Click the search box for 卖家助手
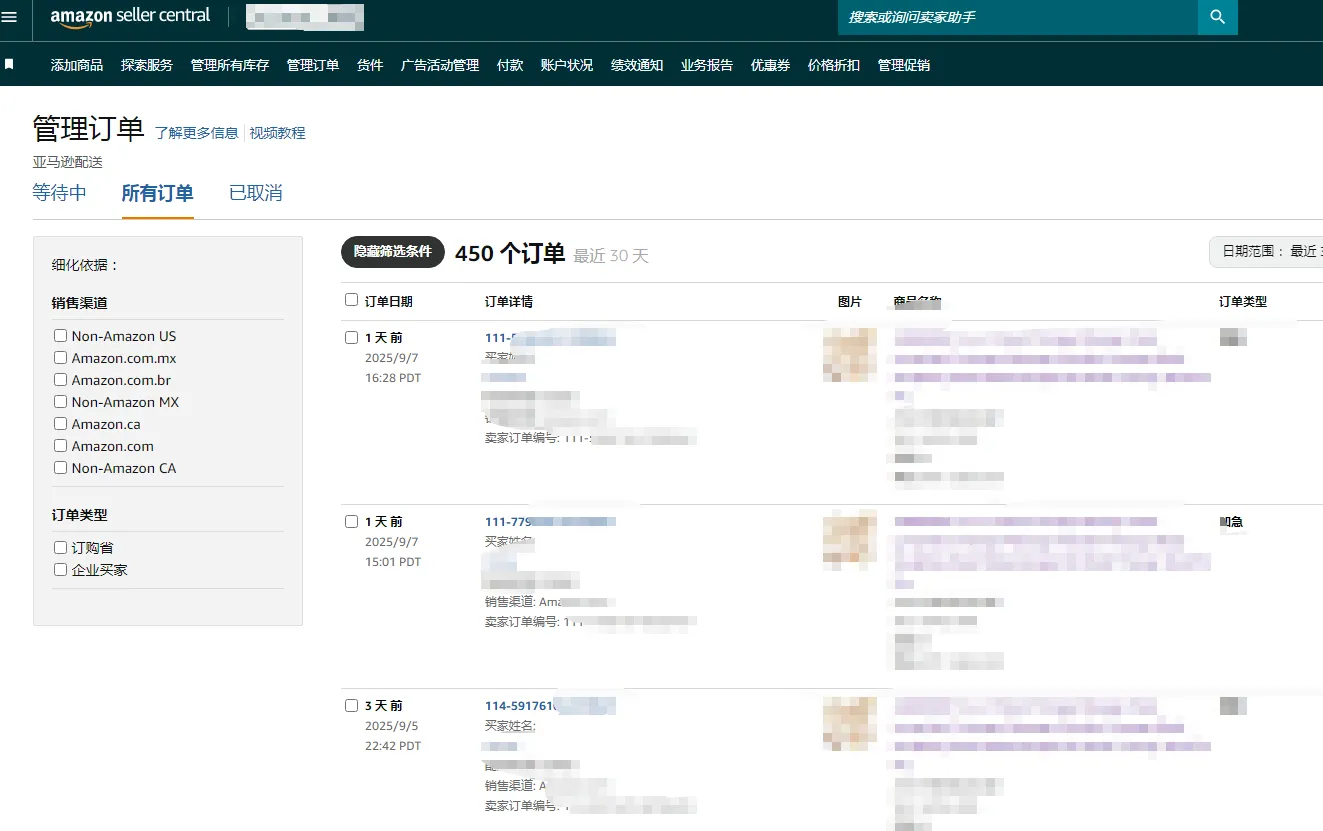1323x831 pixels. coord(1017,17)
